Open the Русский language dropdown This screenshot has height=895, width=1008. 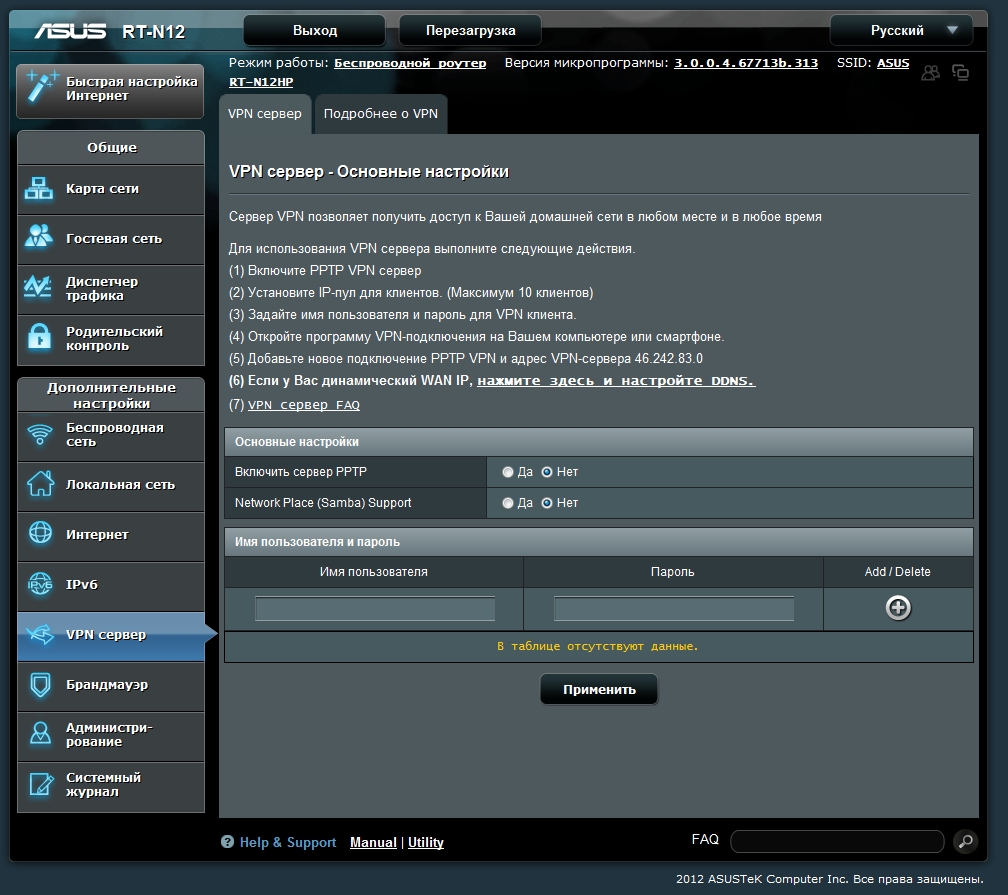[x=901, y=30]
